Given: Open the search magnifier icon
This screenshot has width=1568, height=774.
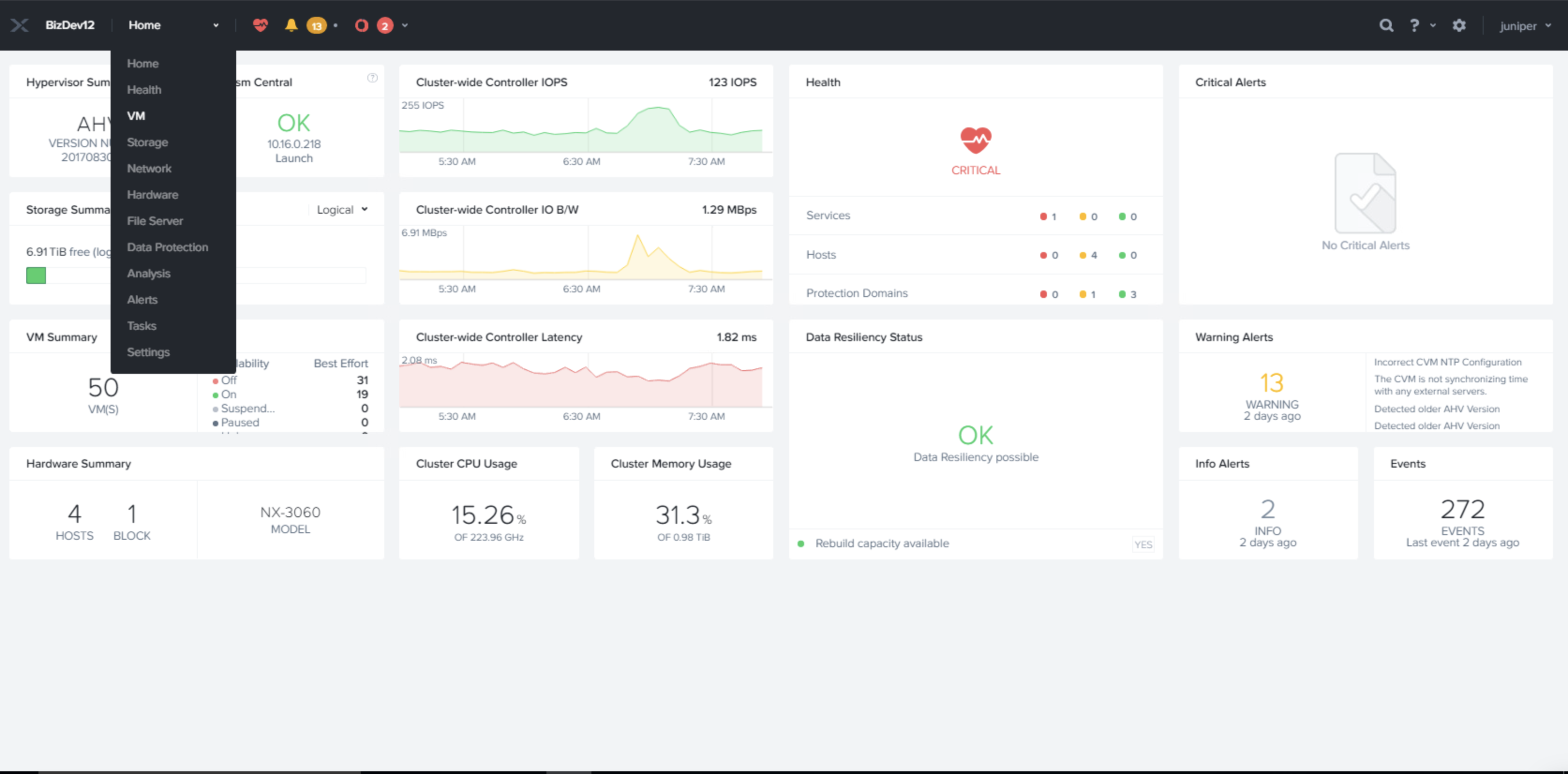Looking at the screenshot, I should point(1386,25).
